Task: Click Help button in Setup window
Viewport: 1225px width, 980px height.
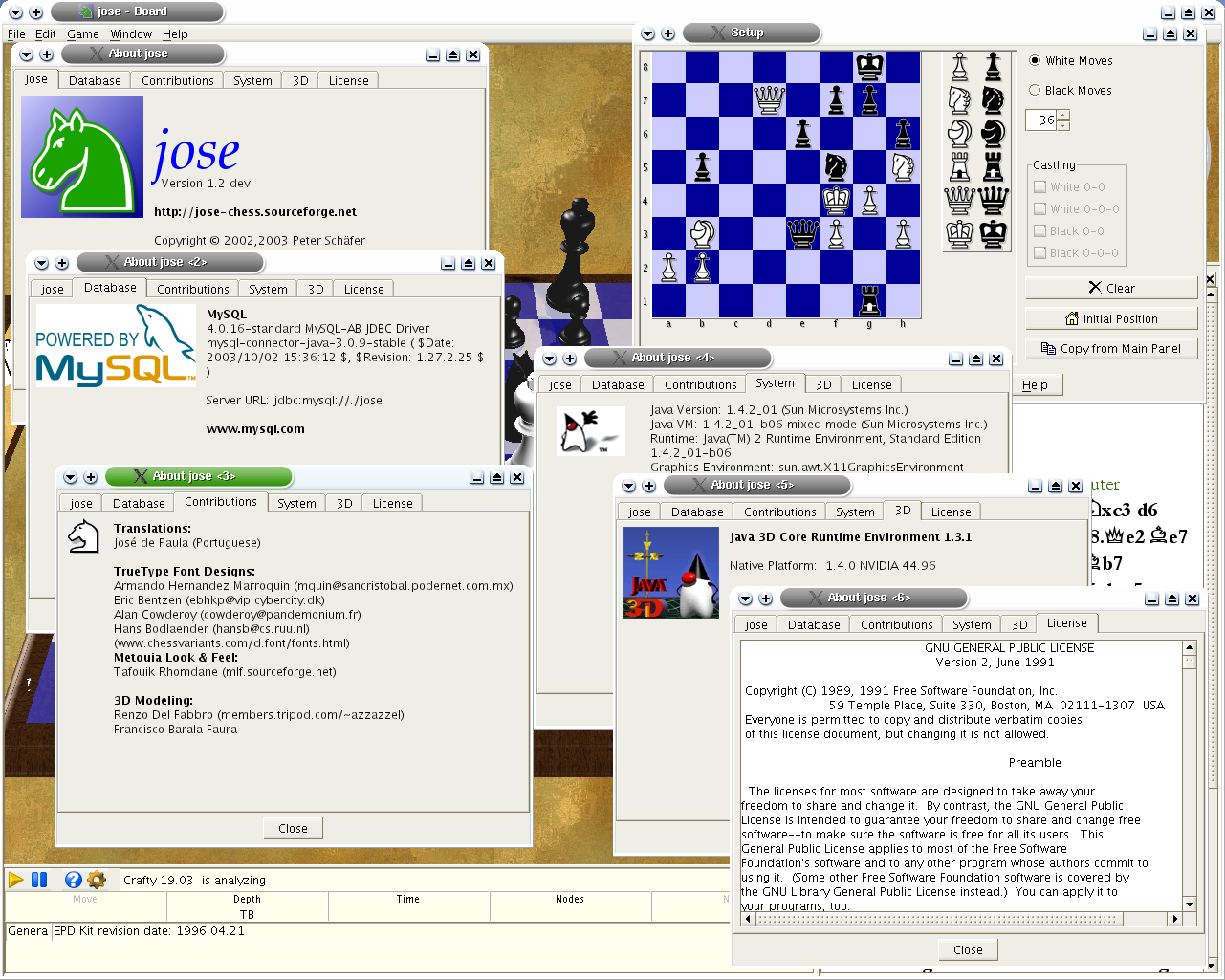Action: click(x=1038, y=384)
